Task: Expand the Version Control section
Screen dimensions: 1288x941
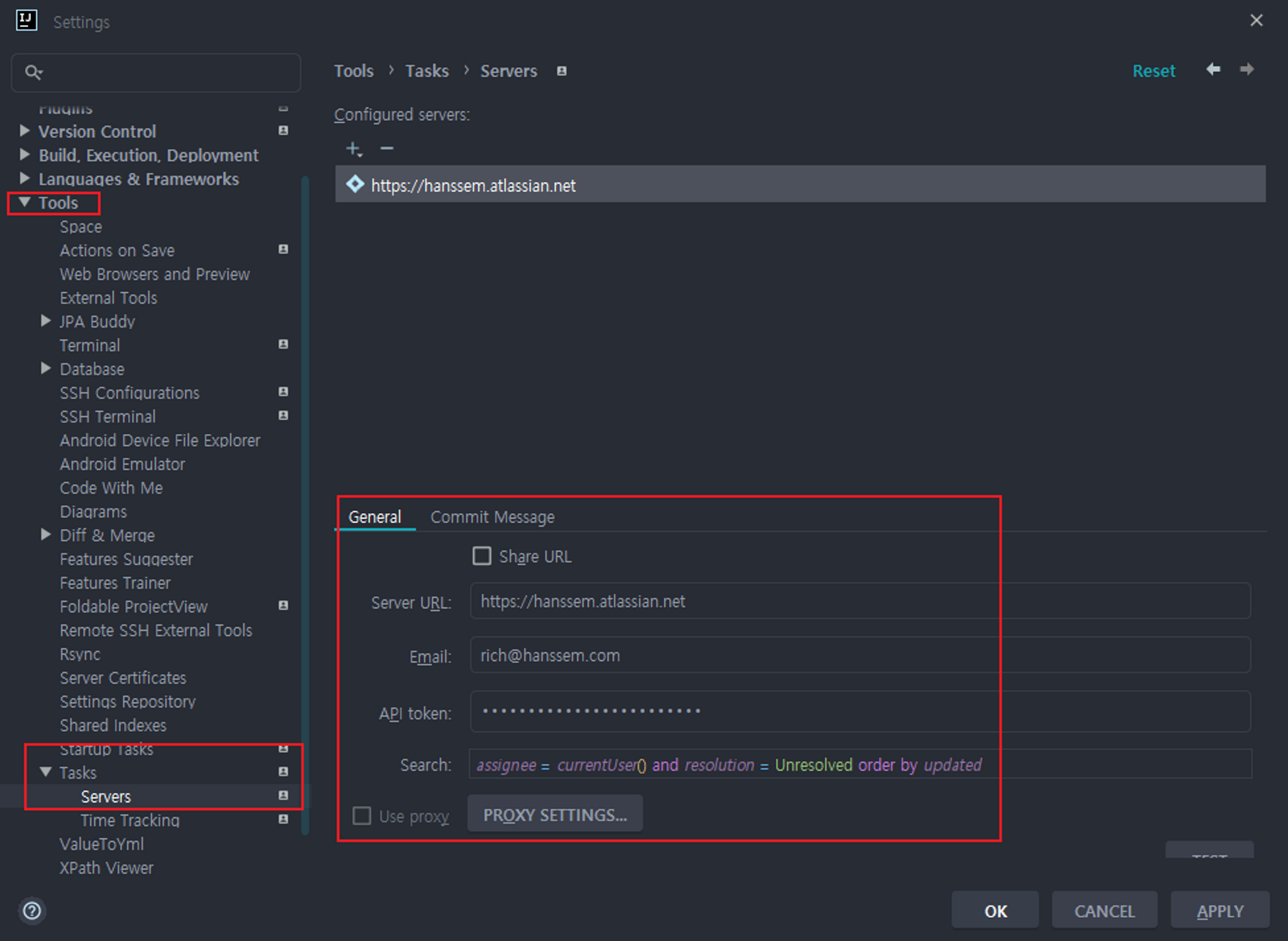Action: click(25, 131)
